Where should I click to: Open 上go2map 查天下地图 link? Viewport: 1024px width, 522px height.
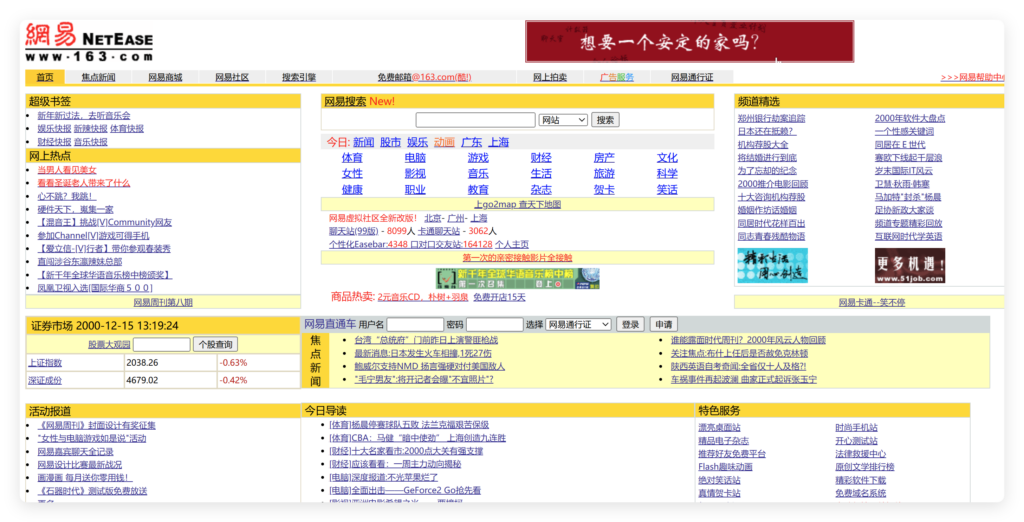tap(517, 204)
